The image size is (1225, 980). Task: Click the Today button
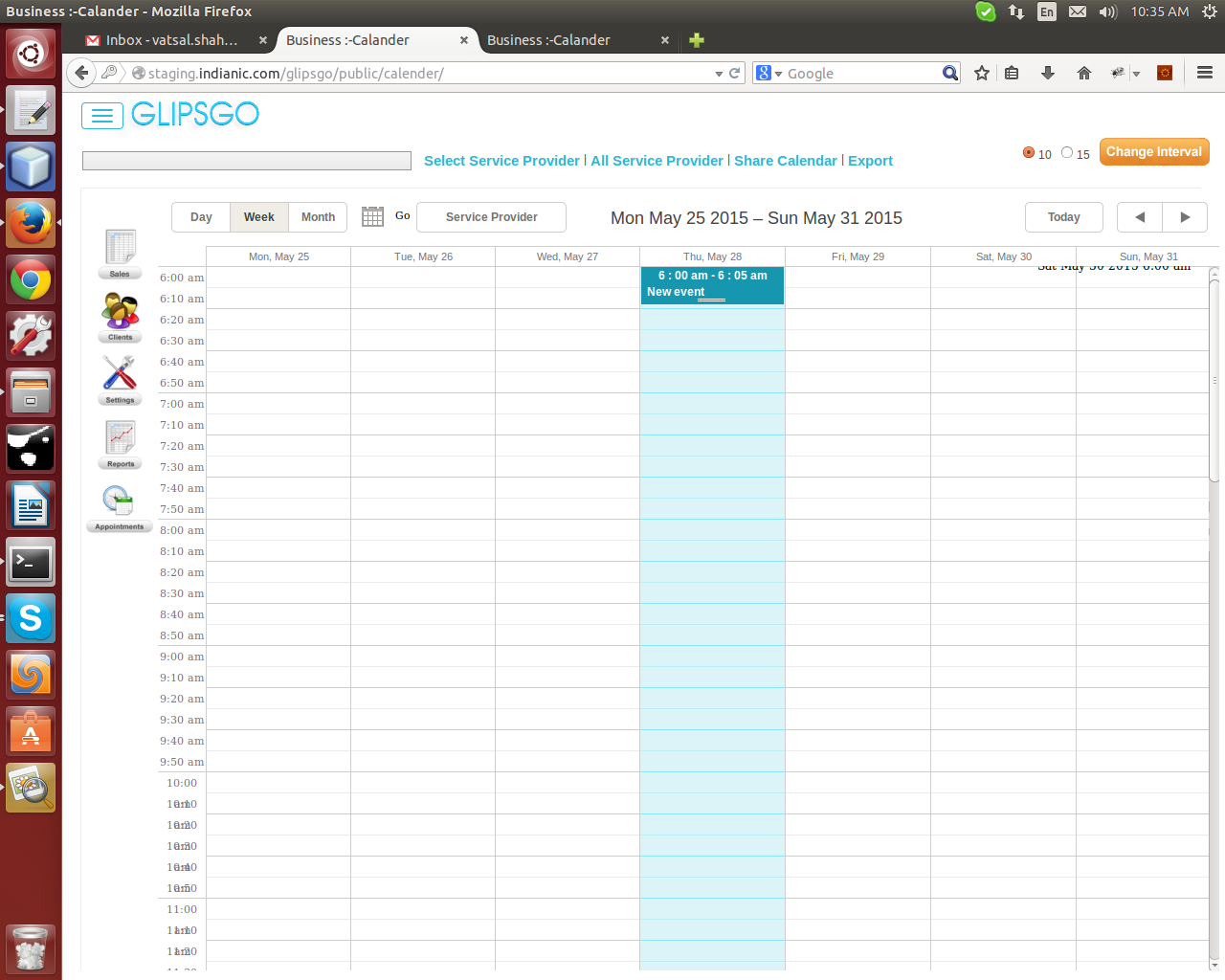click(1063, 217)
